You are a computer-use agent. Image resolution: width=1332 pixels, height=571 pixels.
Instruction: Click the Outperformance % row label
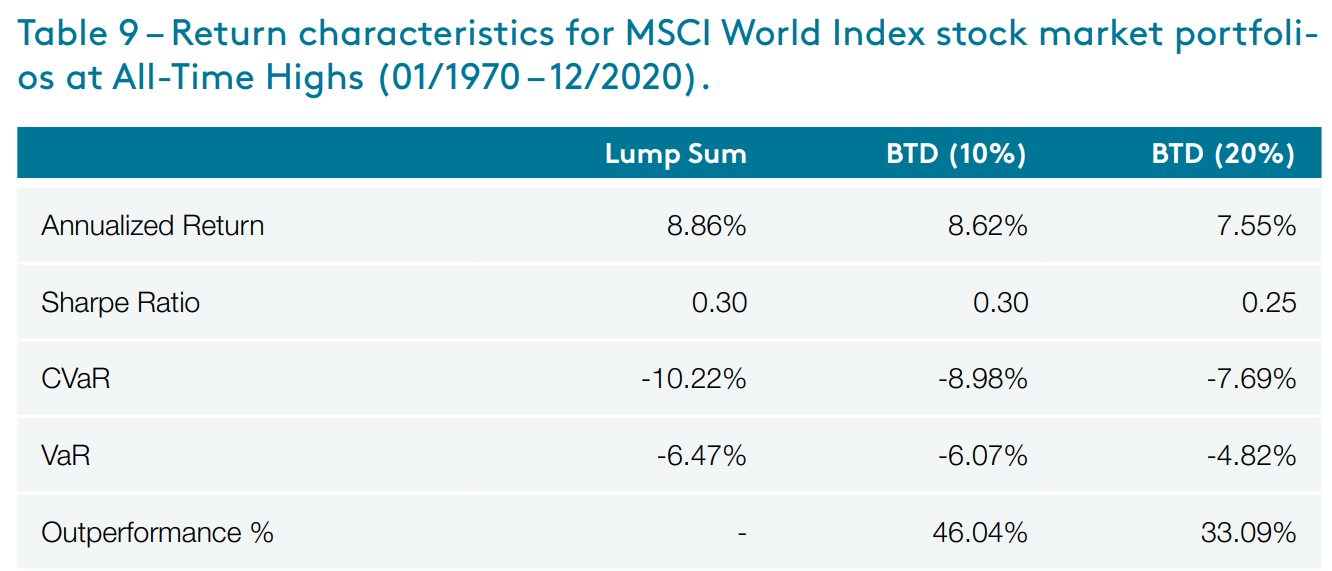click(x=157, y=533)
